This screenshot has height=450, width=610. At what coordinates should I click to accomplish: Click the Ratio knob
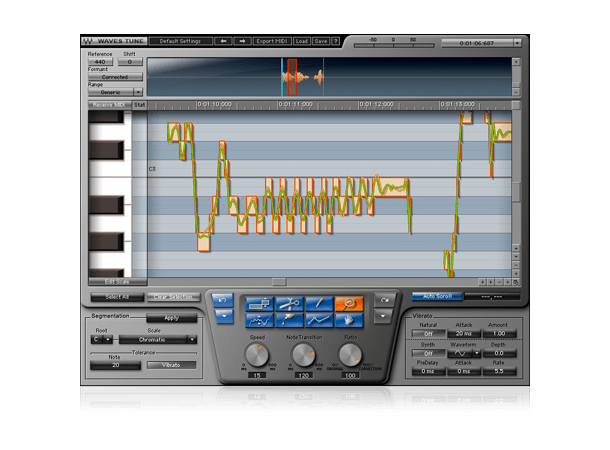[x=350, y=355]
